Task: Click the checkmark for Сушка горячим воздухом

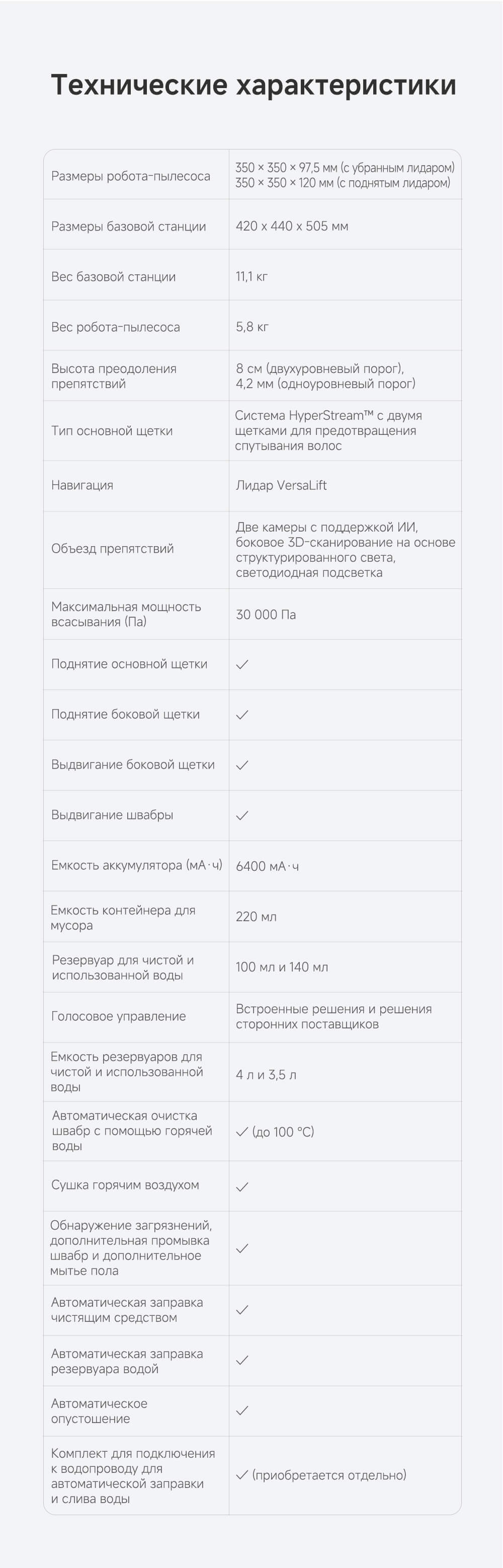Action: (242, 1186)
